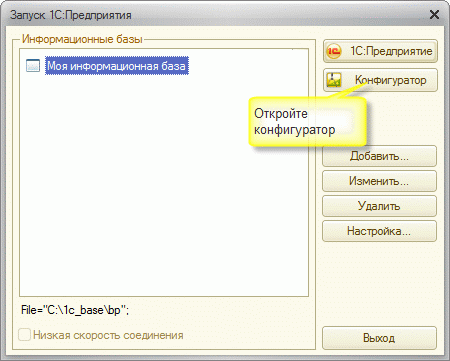This screenshot has width=450, height=361.
Task: Click the Информационные базы group label
Action: click(x=82, y=39)
